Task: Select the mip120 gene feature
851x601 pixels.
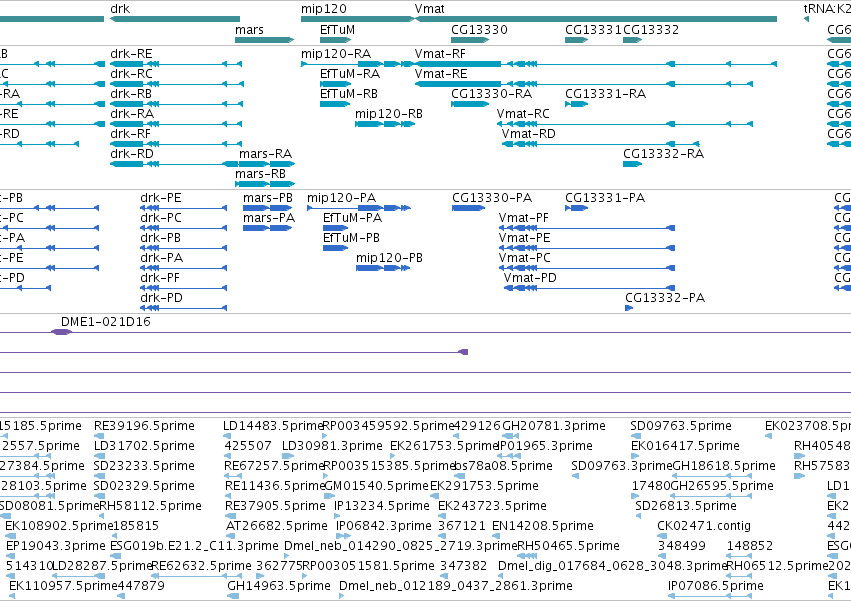Action: click(357, 19)
